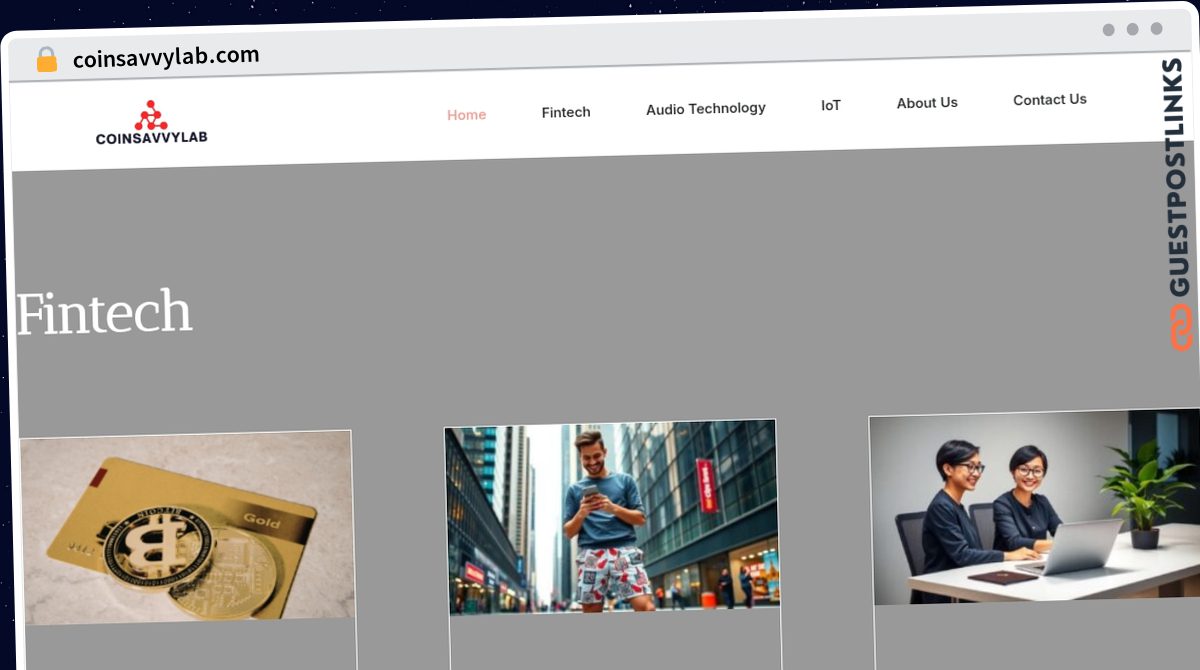Open the two women at laptop thumbnail
The image size is (1200, 670).
[1035, 506]
